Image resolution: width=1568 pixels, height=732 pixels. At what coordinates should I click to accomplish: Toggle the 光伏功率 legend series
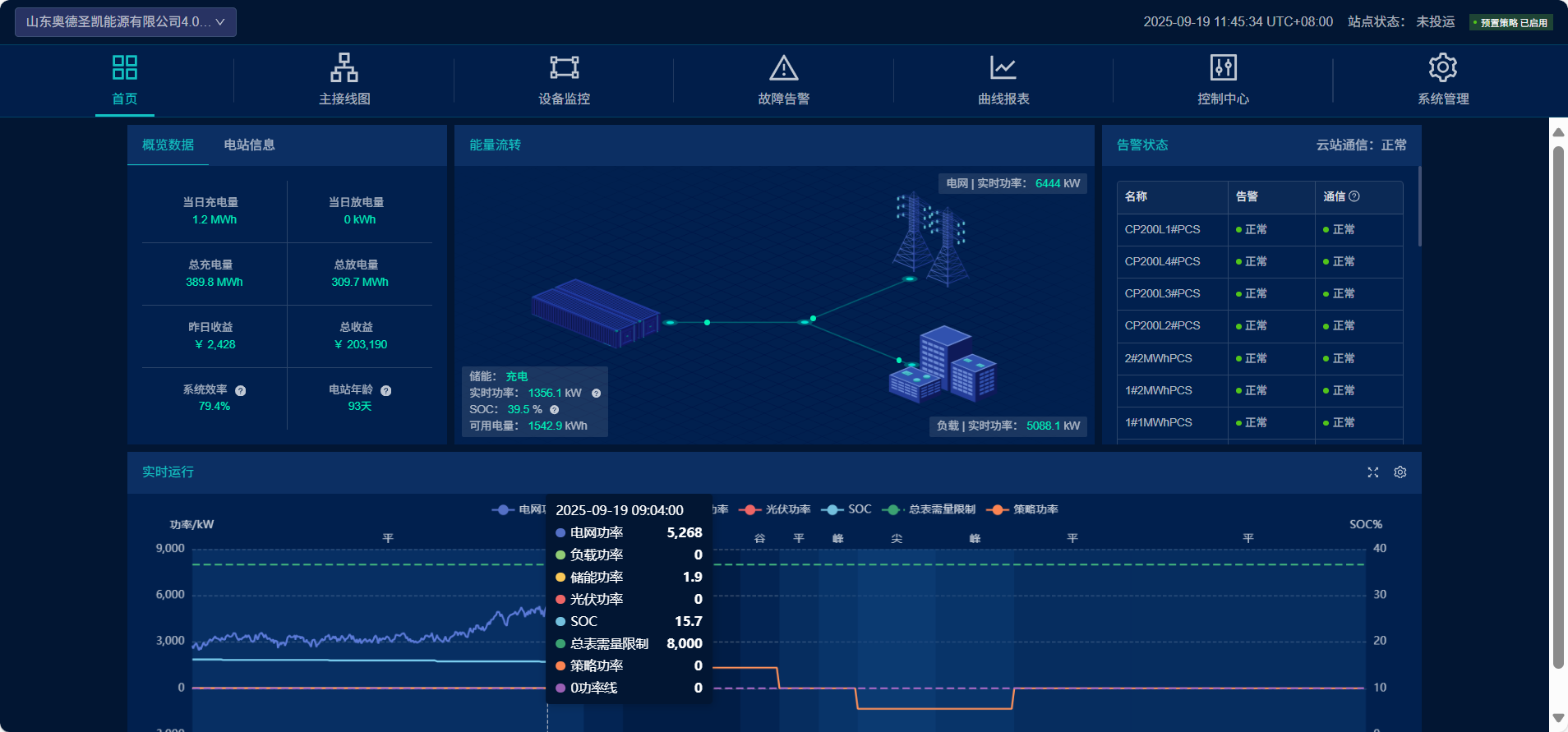tap(775, 509)
